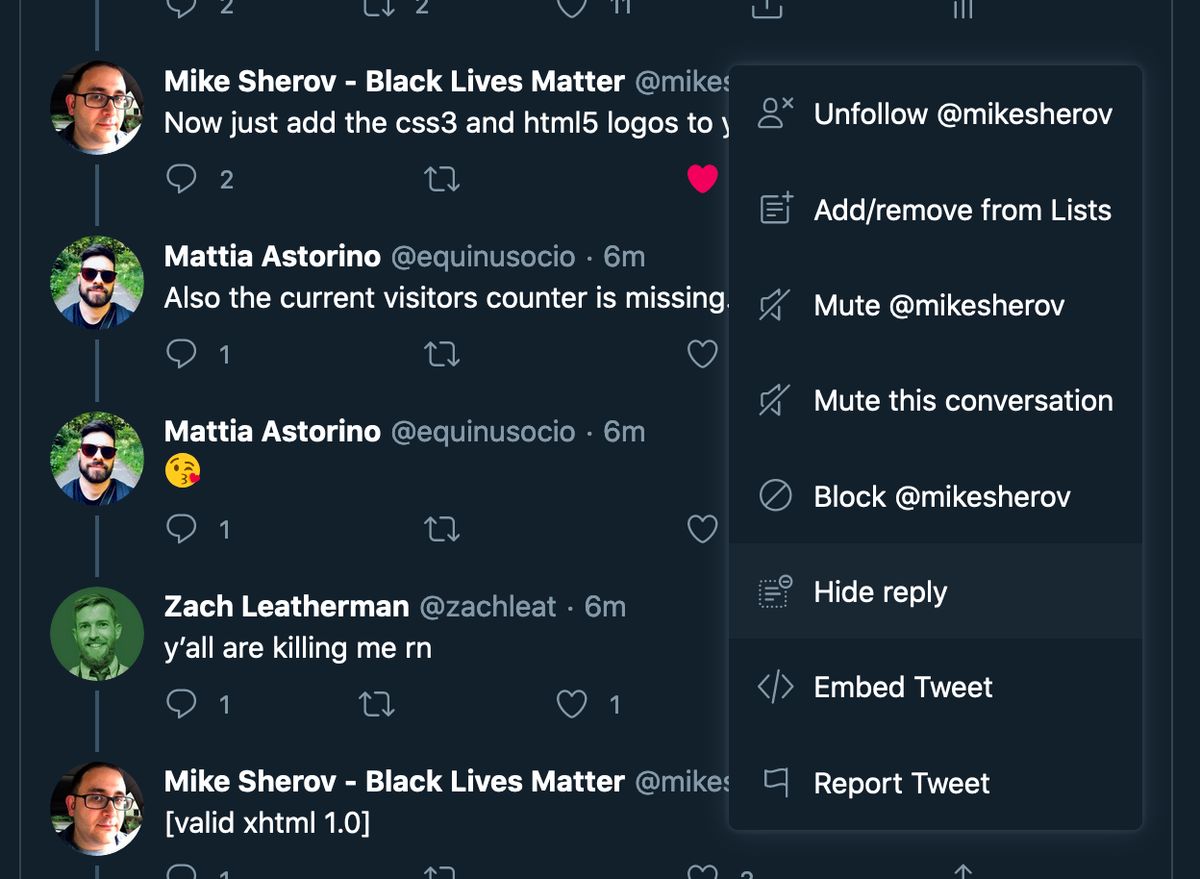Like Mattia Astorino's kissing emoji tweet
Image resolution: width=1200 pixels, height=879 pixels.
(703, 529)
